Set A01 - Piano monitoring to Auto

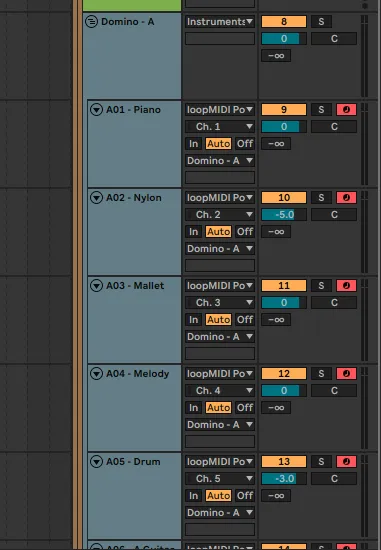point(219,144)
